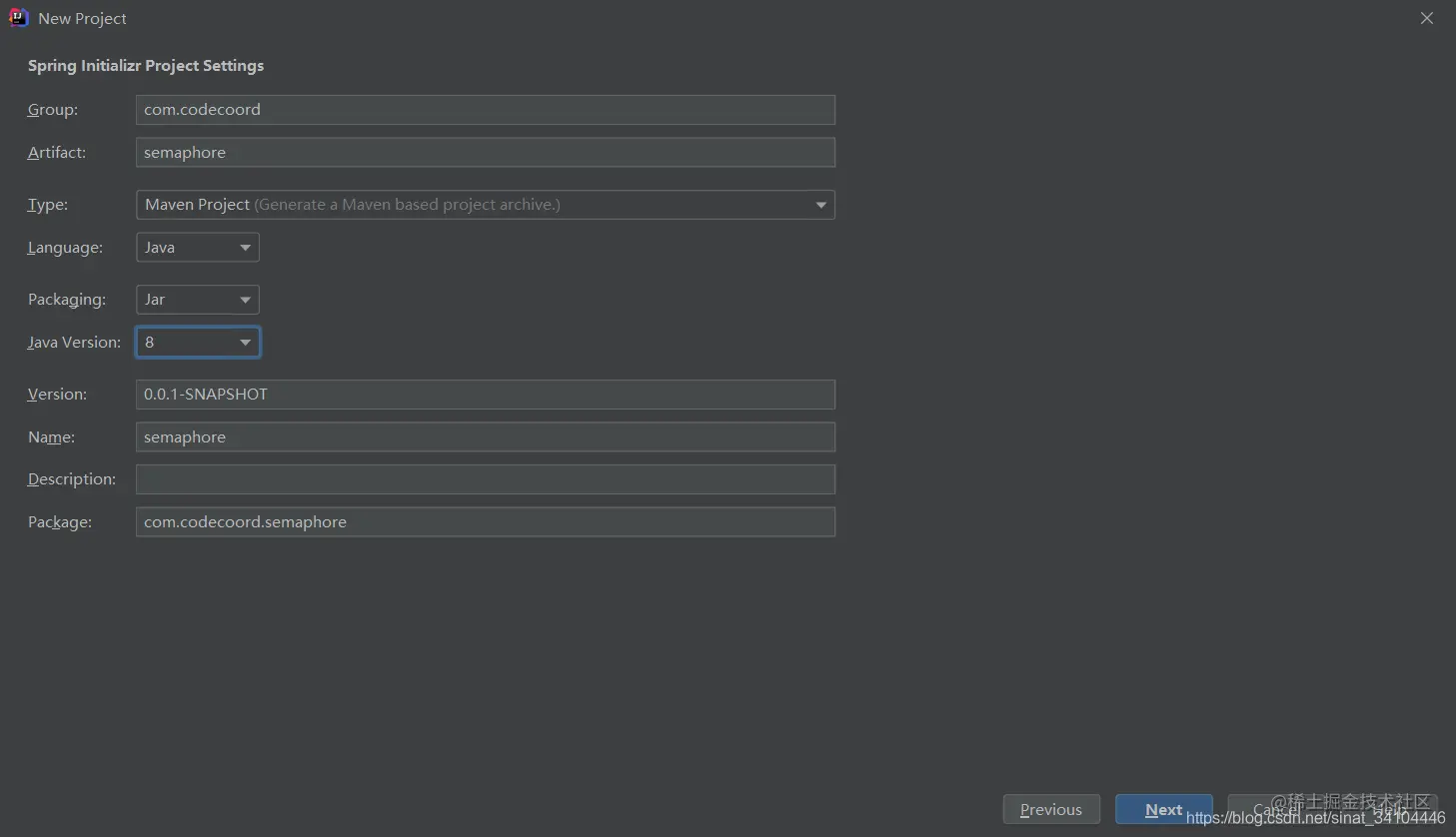Click the Package label
The width and height of the screenshot is (1456, 837).
(60, 522)
